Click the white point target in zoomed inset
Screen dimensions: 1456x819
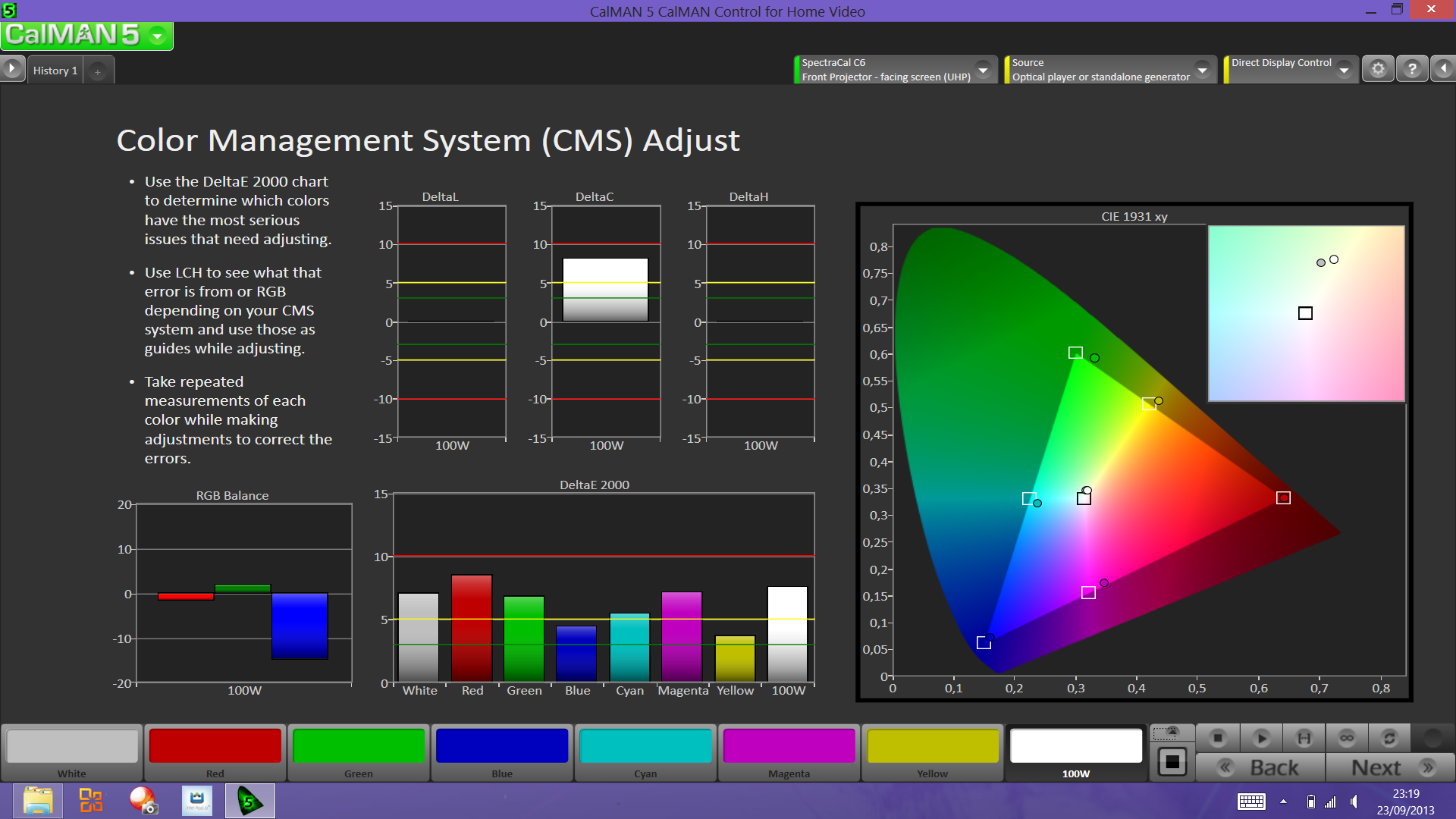tap(1305, 313)
